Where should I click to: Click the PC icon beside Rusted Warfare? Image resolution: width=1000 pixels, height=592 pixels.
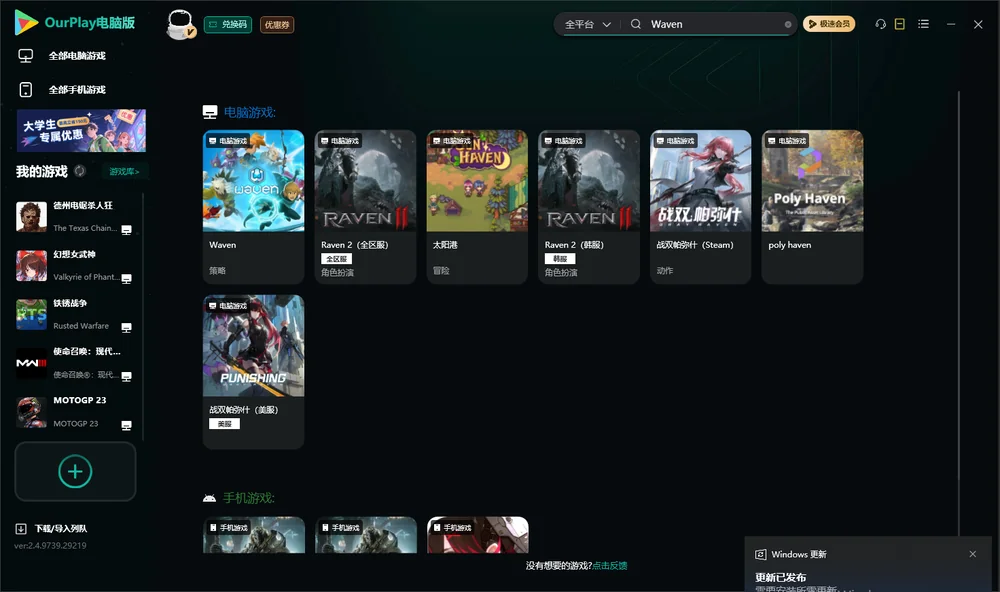[126, 327]
